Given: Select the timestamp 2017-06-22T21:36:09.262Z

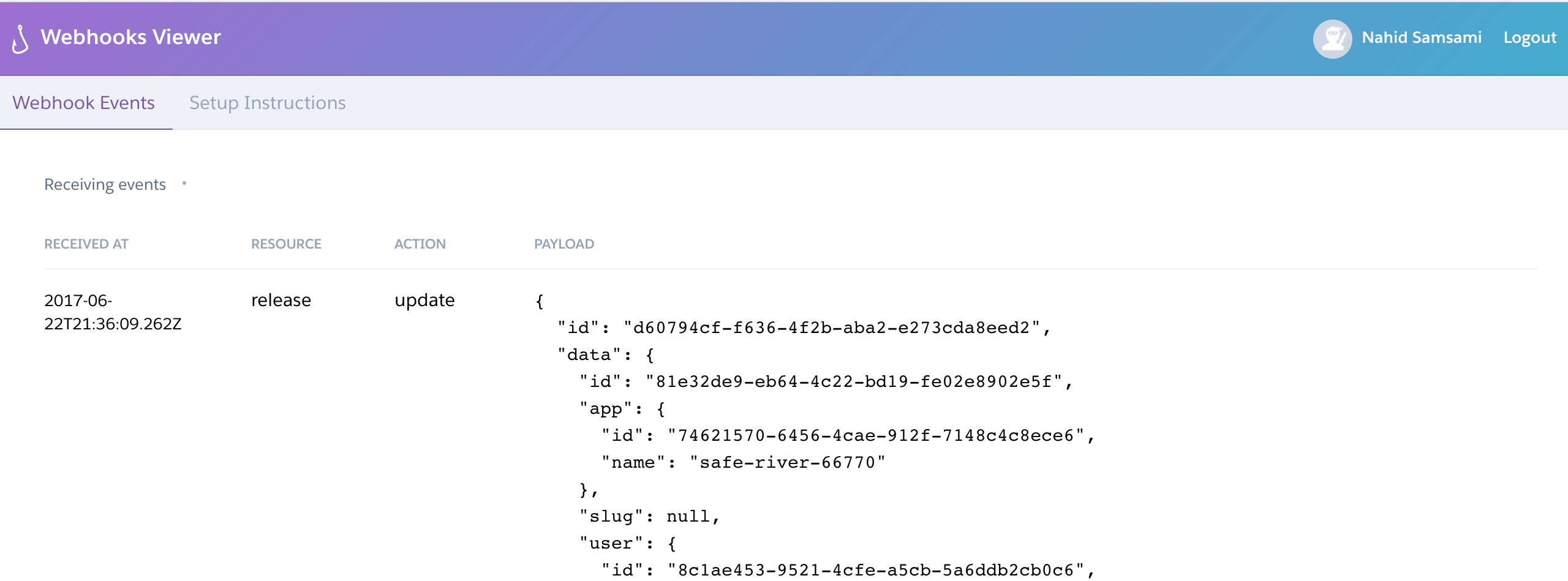Looking at the screenshot, I should [x=112, y=312].
